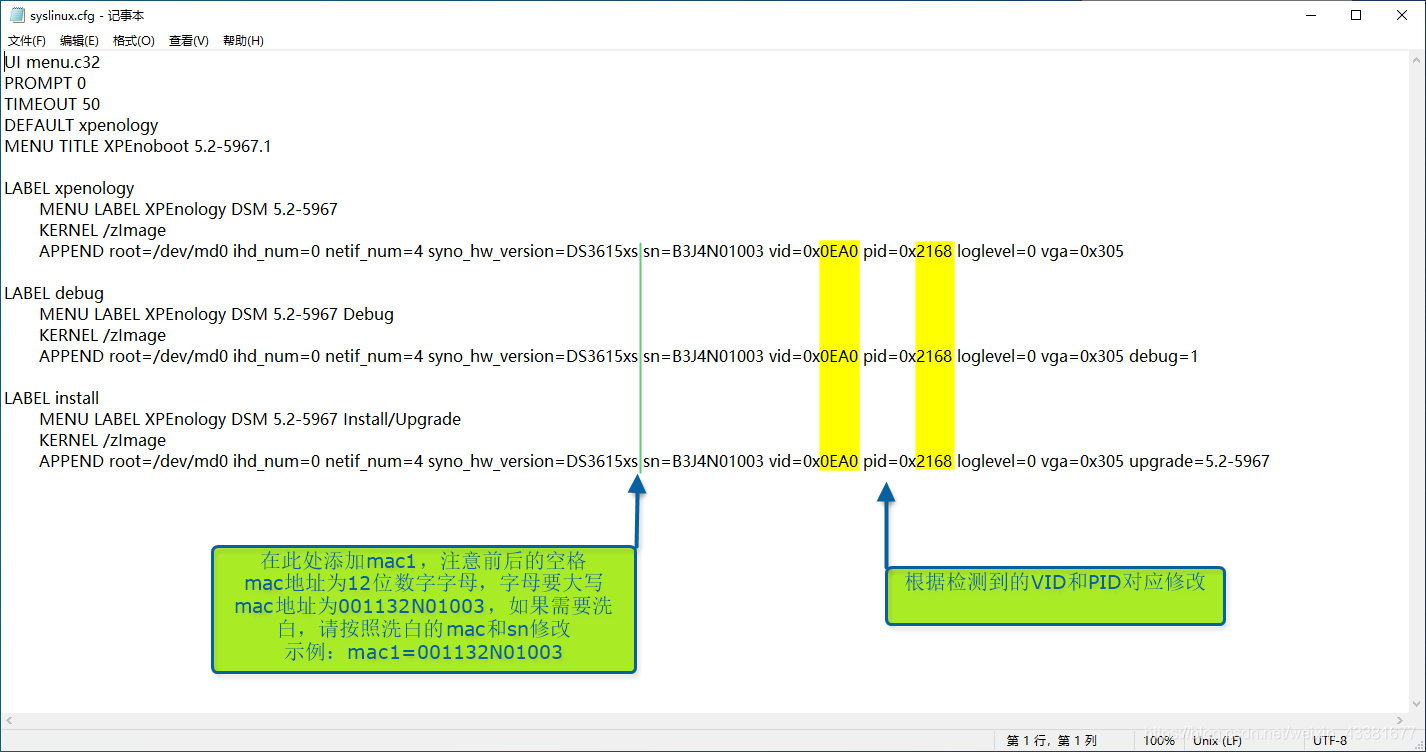1426x752 pixels.
Task: Click the 'LABEL debug' line
Action: [54, 293]
